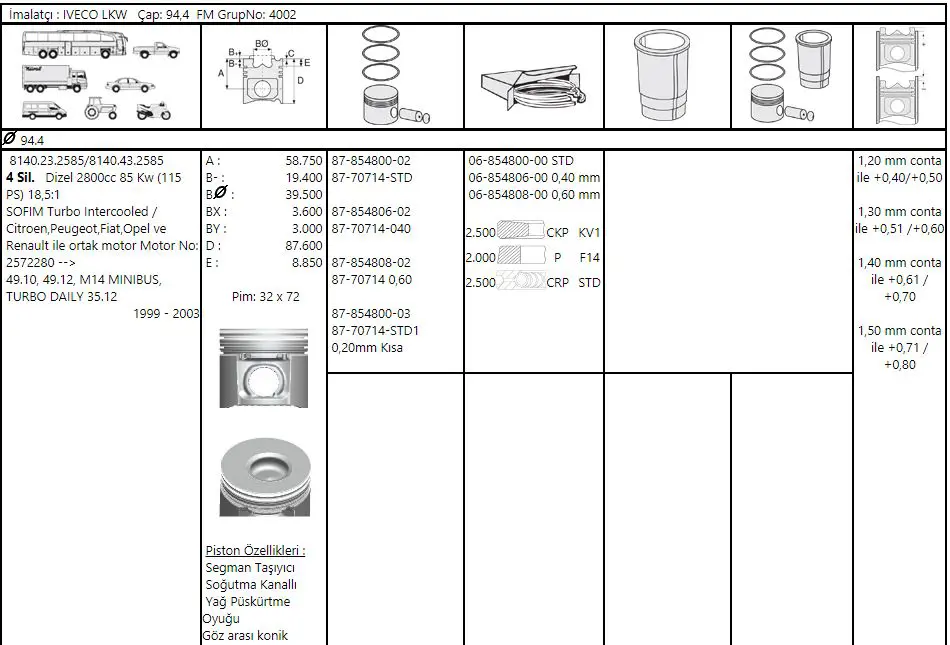Click the bus vehicle icon
950x645 pixels.
point(73,46)
